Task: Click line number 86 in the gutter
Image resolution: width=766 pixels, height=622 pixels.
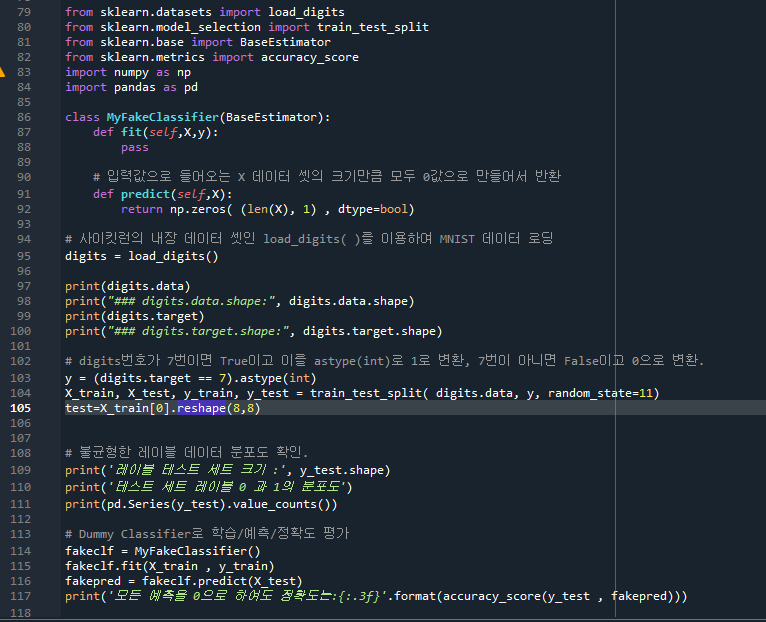Action: 24,117
